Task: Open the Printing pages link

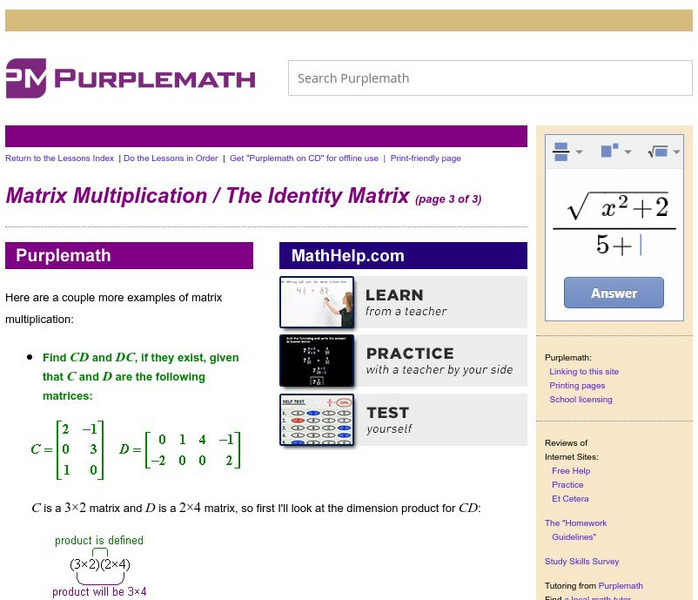Action: [x=577, y=385]
